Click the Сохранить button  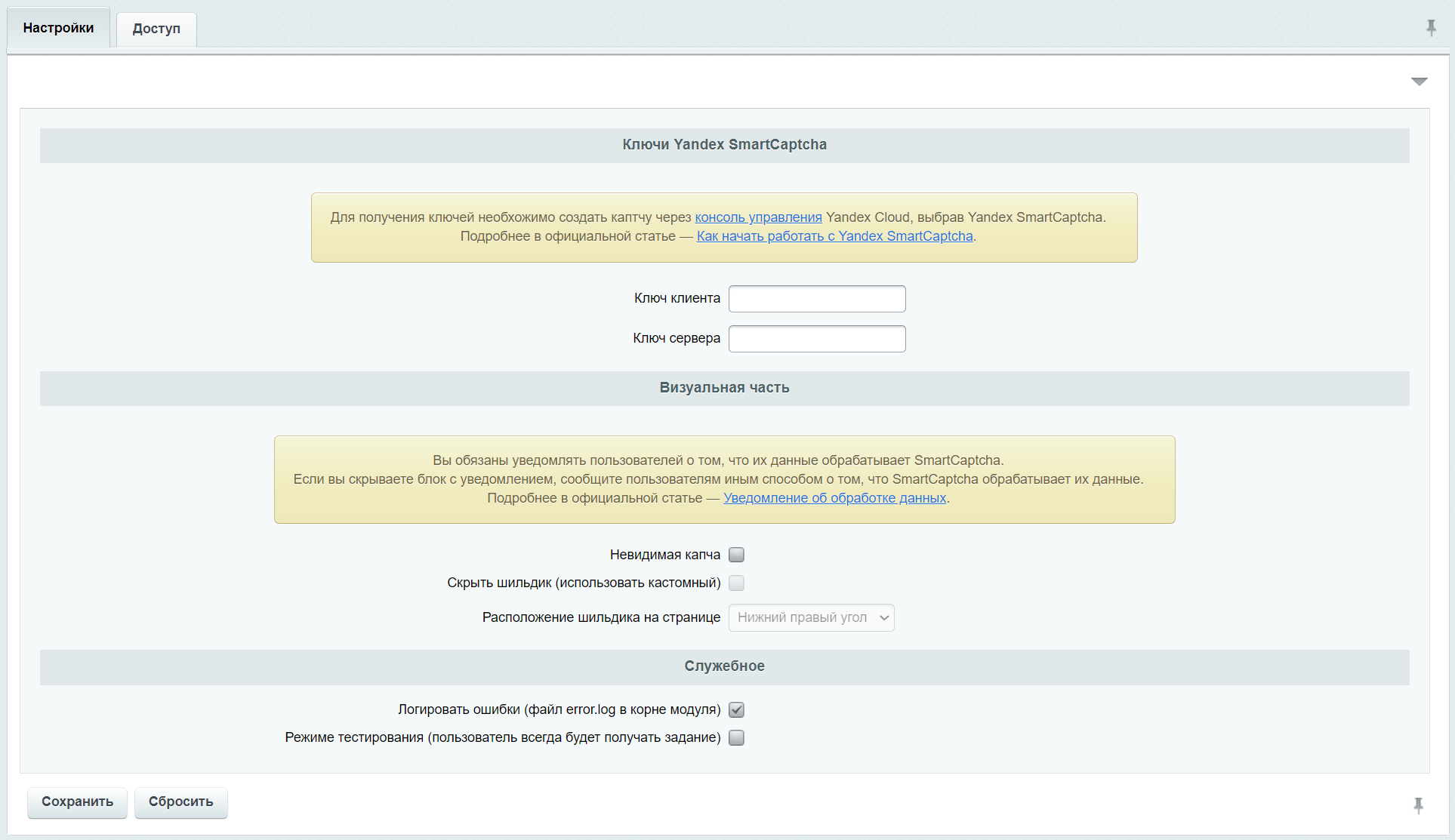pos(76,802)
